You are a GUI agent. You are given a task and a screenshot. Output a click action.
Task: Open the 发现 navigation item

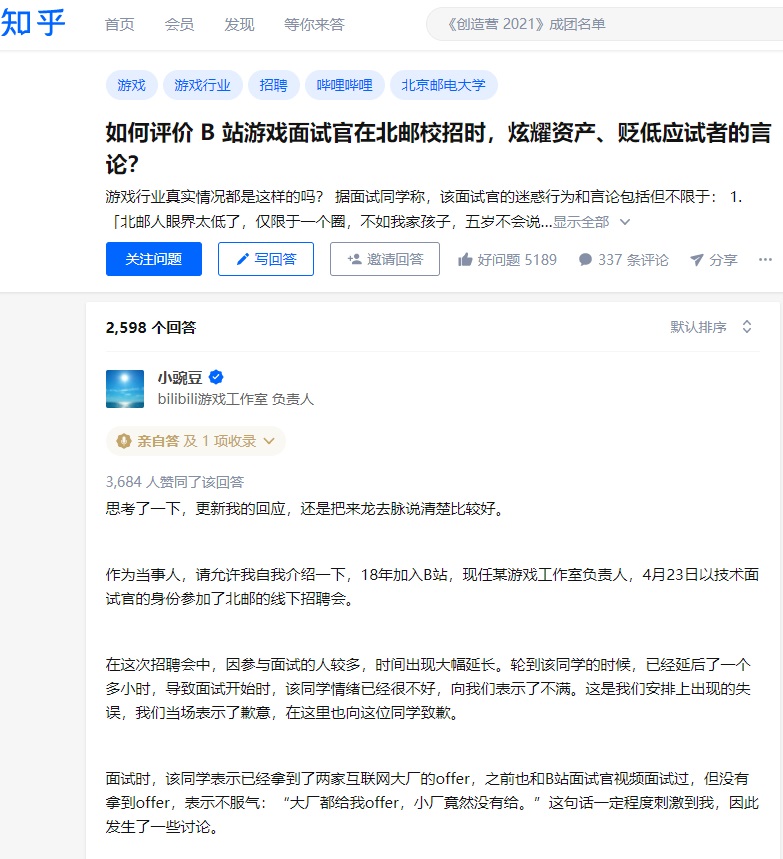tap(239, 25)
